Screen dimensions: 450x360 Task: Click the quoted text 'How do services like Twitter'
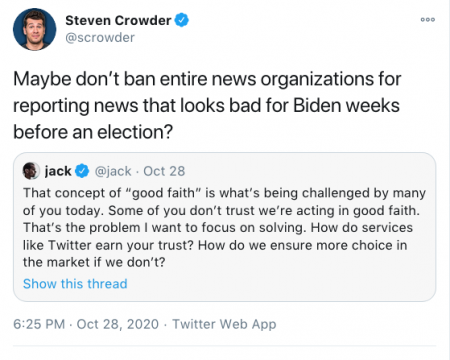(218, 236)
